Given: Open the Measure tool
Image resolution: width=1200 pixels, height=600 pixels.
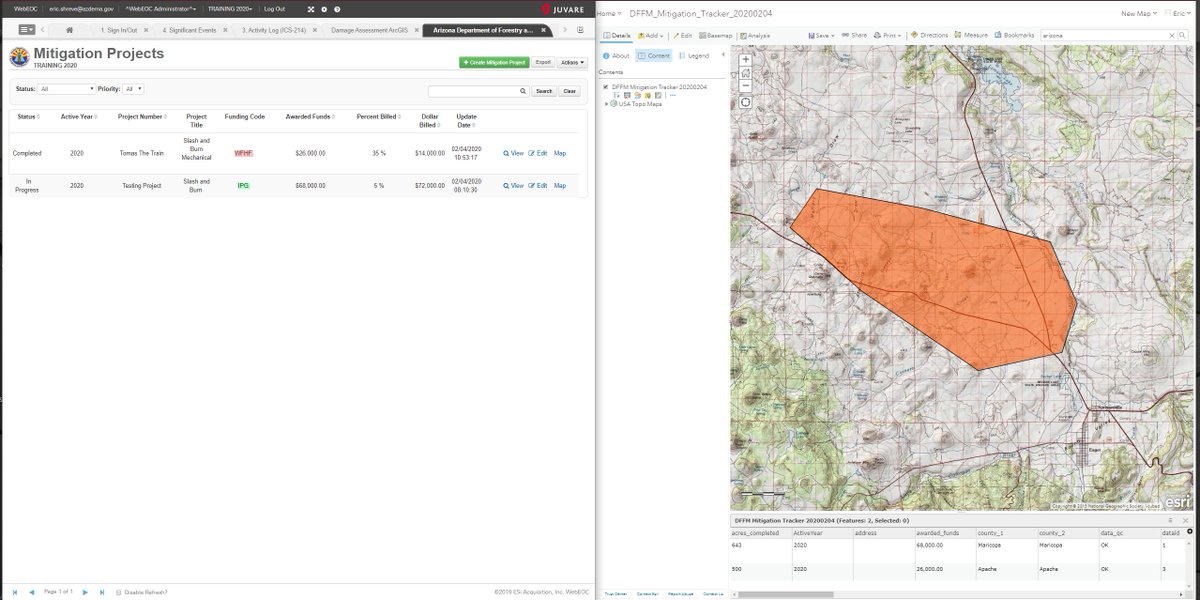Looking at the screenshot, I should point(971,35).
